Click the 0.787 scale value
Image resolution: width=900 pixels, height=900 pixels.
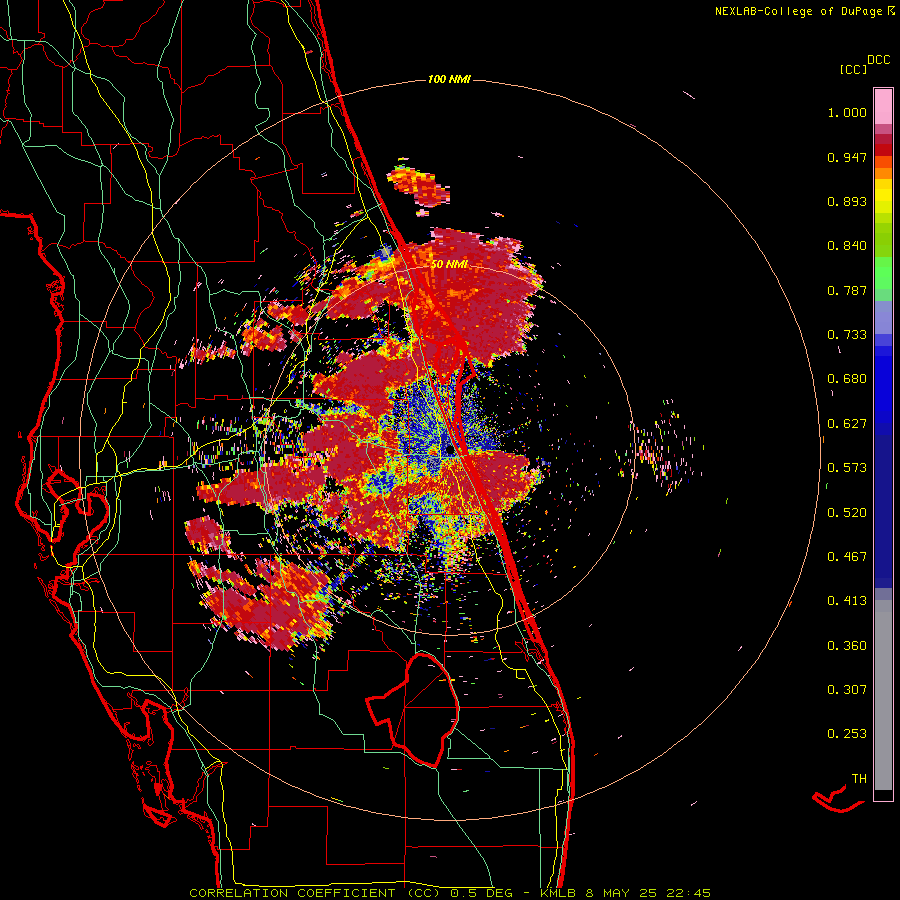point(847,290)
